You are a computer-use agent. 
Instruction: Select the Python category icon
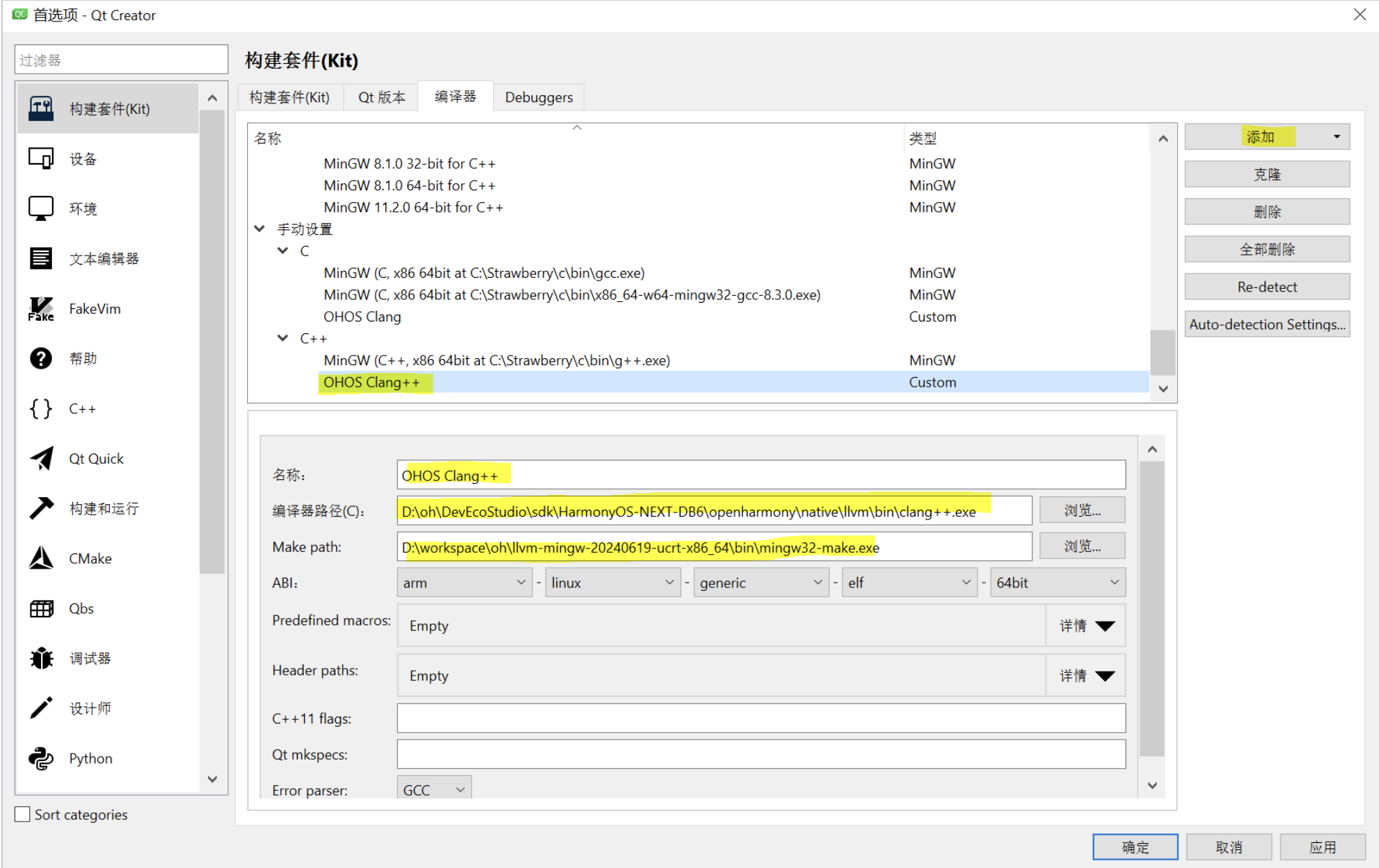tap(41, 758)
